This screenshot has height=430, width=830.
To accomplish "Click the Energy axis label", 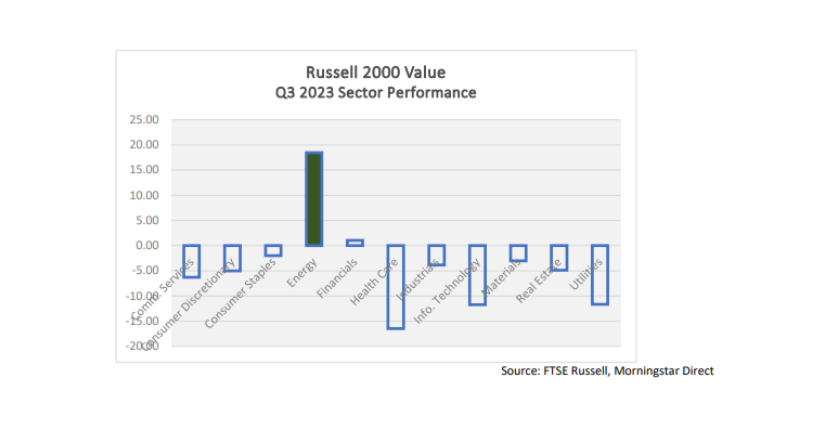I will point(302,273).
